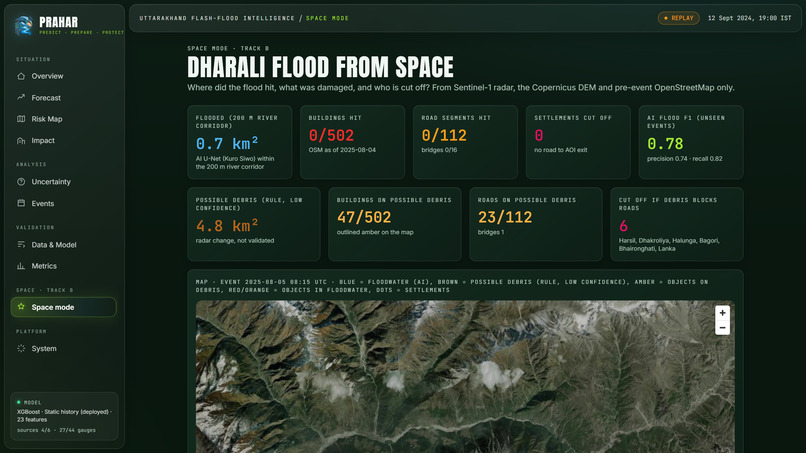Click the timestamp 12 Sept 2024
806x453 pixels.
[x=749, y=18]
